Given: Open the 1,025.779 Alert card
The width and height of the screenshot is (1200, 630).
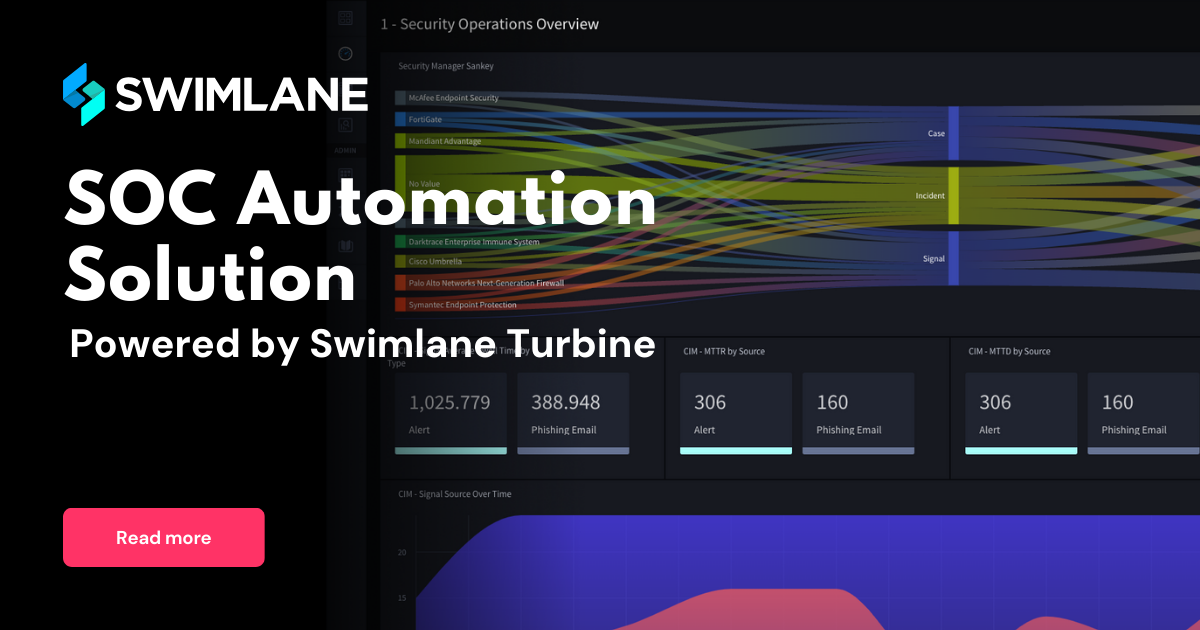Looking at the screenshot, I should [x=451, y=414].
